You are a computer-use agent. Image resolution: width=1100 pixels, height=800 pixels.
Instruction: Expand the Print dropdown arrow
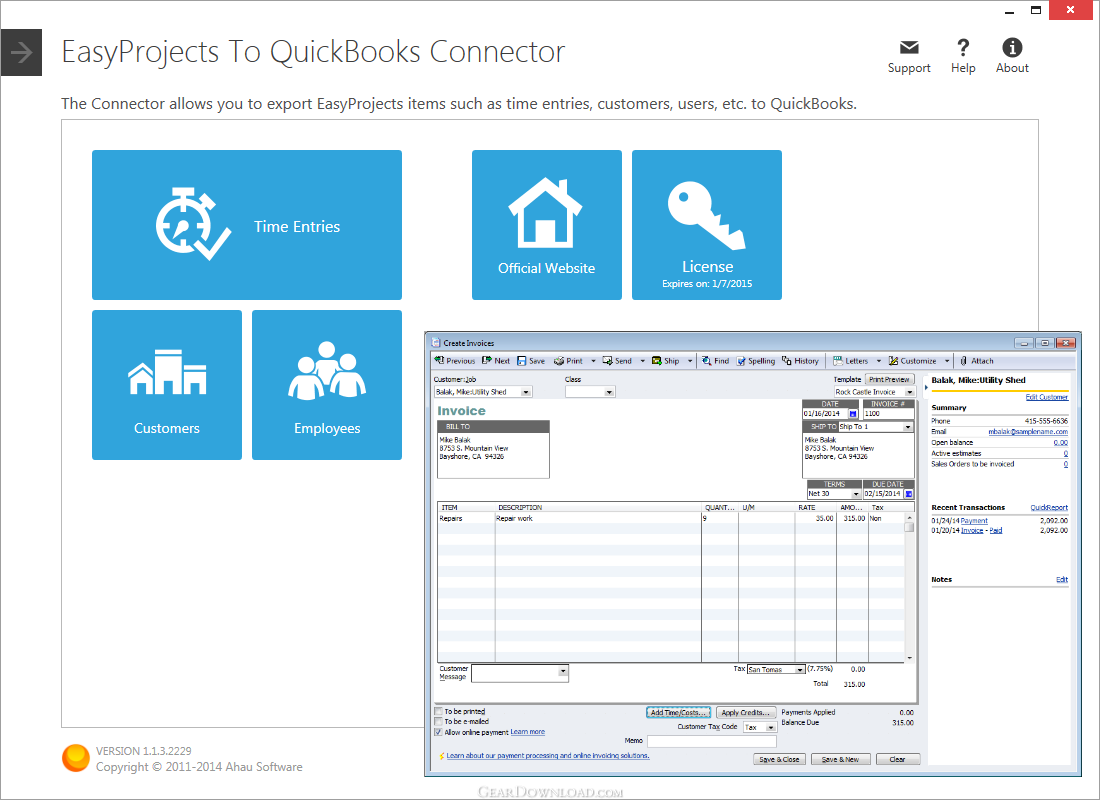pos(593,361)
